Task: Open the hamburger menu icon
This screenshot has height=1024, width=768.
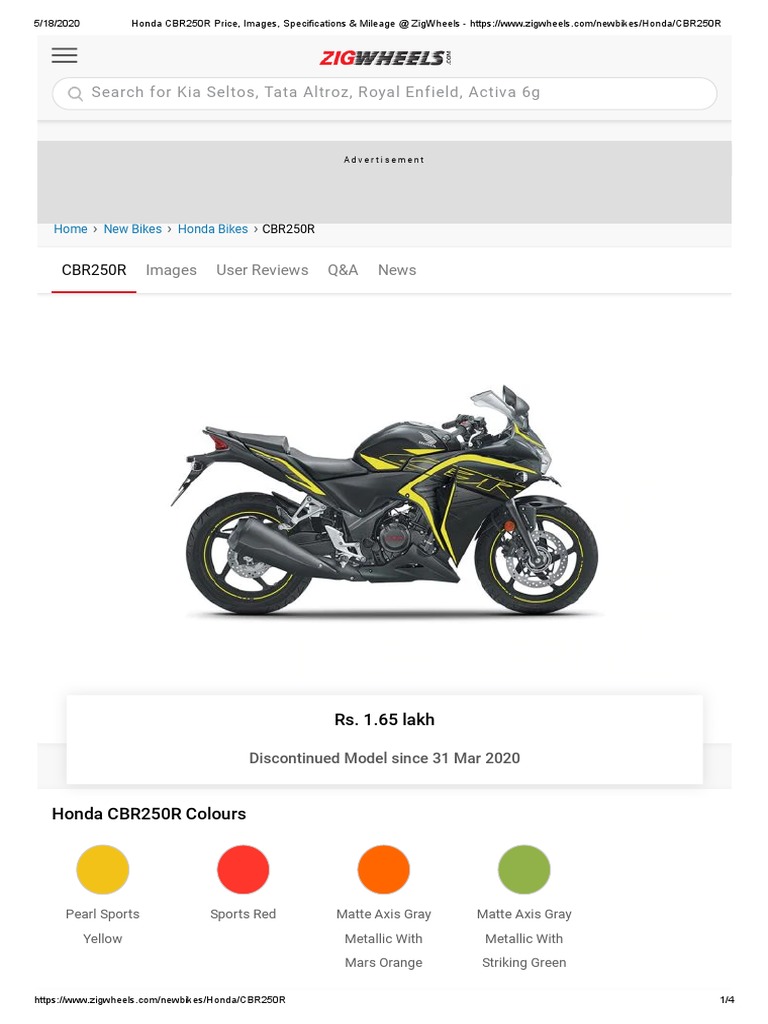Action: click(65, 56)
